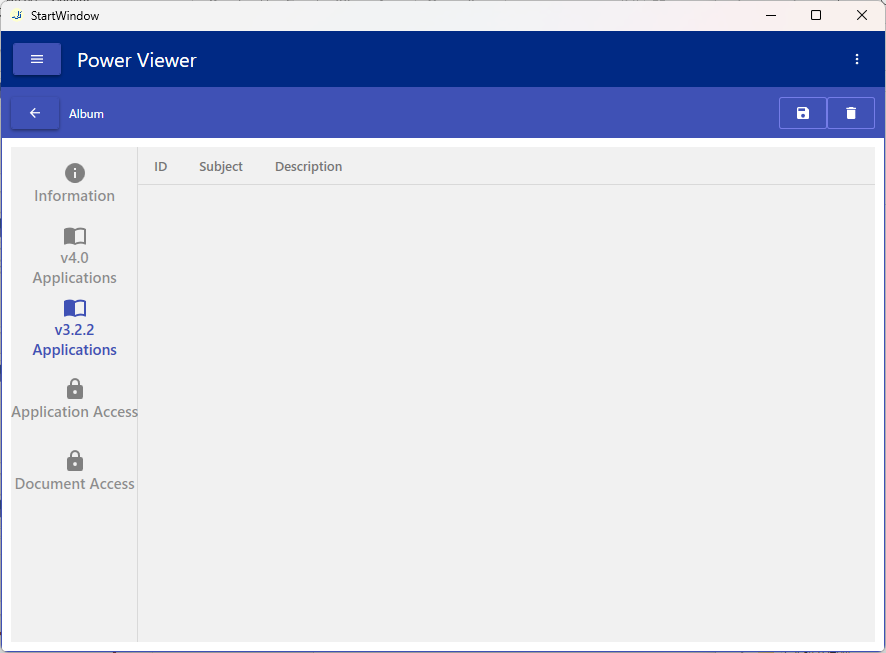Maximize the StartWindow window
The image size is (886, 653).
coord(816,15)
